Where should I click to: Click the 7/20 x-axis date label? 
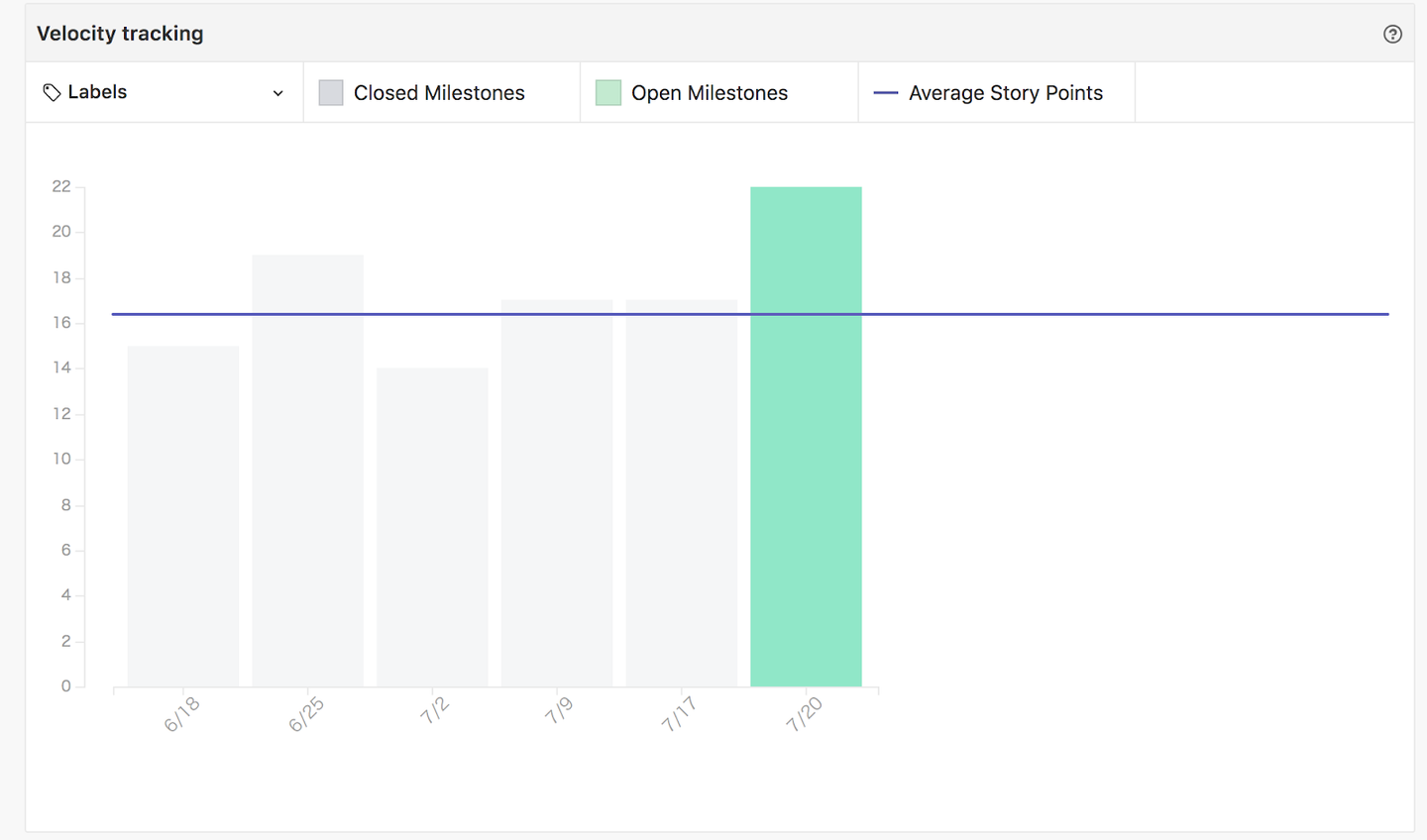[804, 714]
